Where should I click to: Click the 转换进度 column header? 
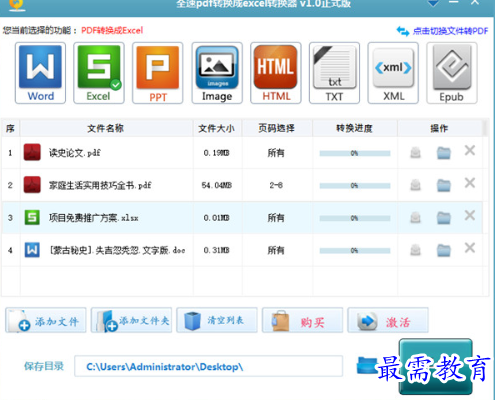coord(354,128)
